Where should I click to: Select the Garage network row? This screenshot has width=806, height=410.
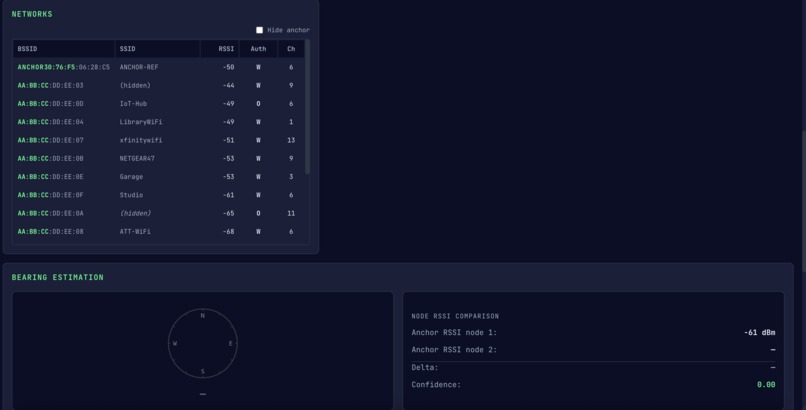pos(159,177)
